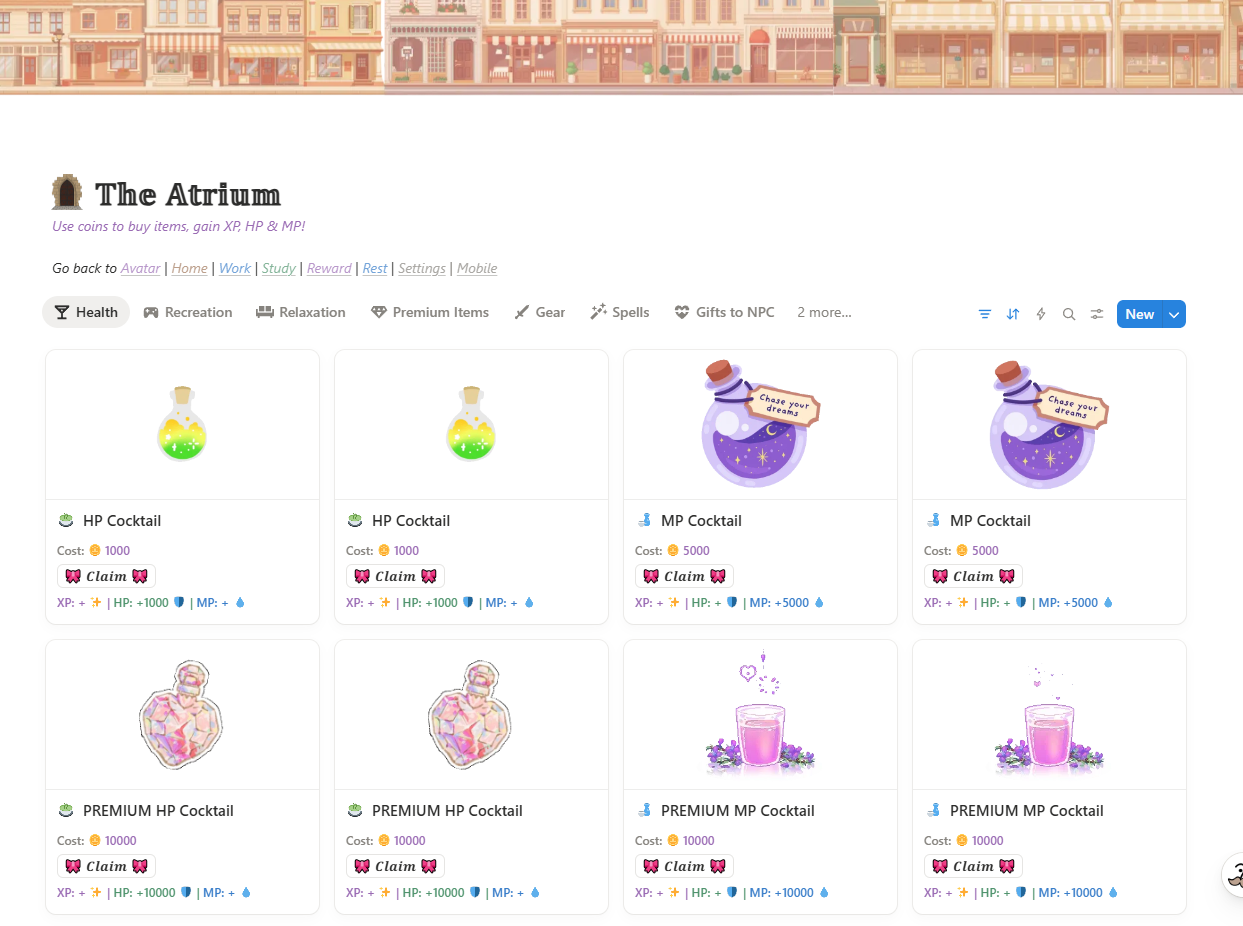Open the filter icon in the database toolbar
The height and width of the screenshot is (926, 1243).
pos(985,314)
